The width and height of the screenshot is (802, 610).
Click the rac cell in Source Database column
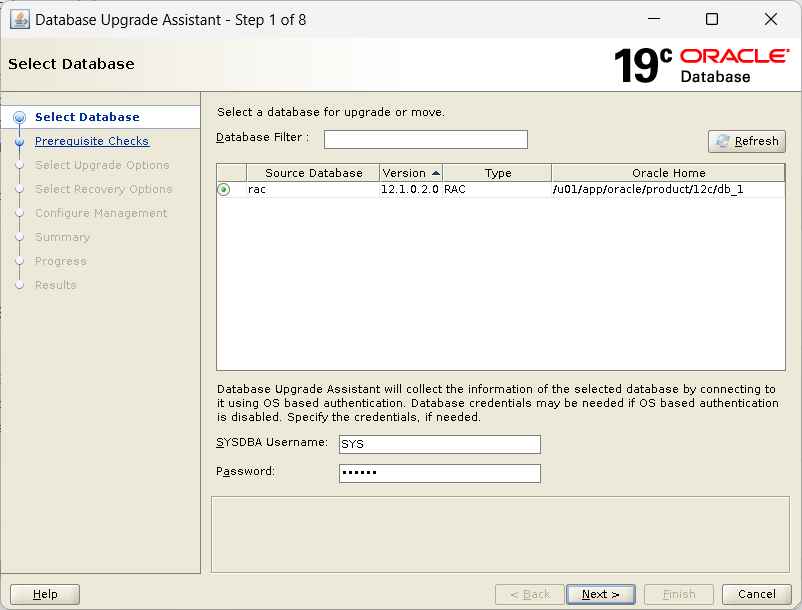(x=313, y=190)
